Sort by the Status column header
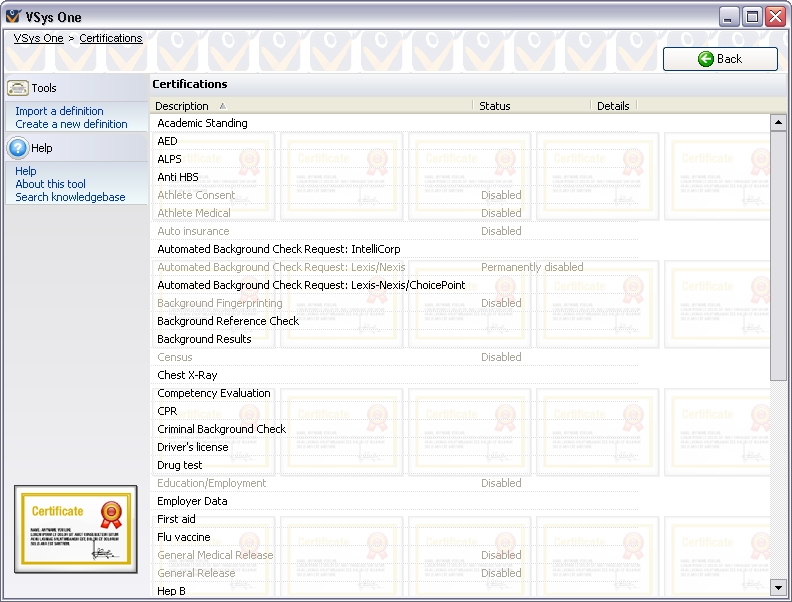Viewport: 792px width, 602px height. point(494,106)
